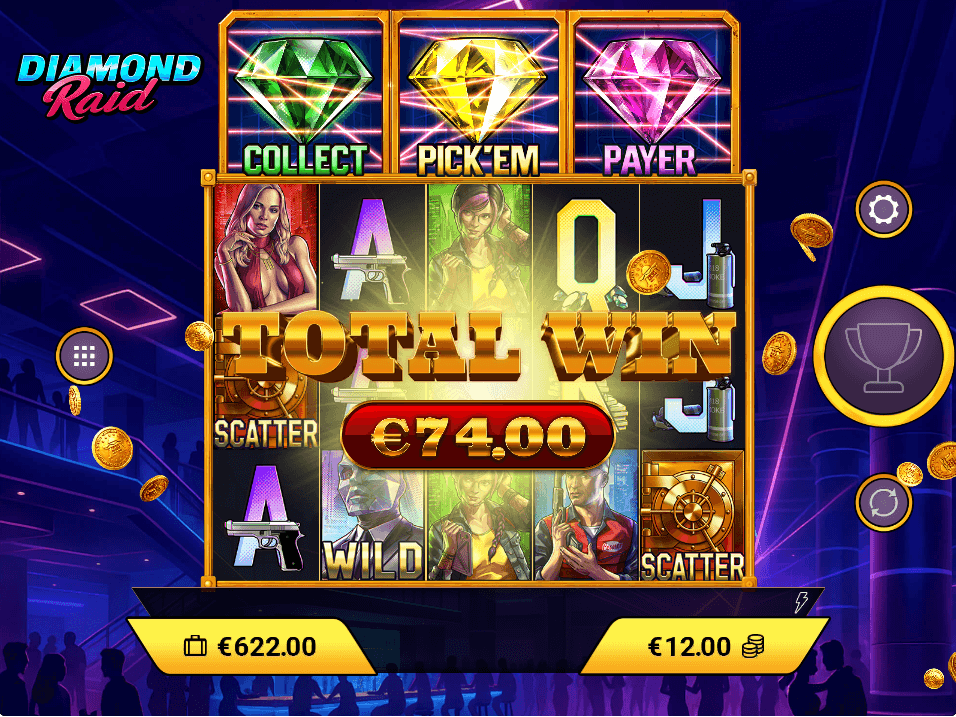Open the settings gear button
Screen dimensions: 956x717
coord(883,210)
